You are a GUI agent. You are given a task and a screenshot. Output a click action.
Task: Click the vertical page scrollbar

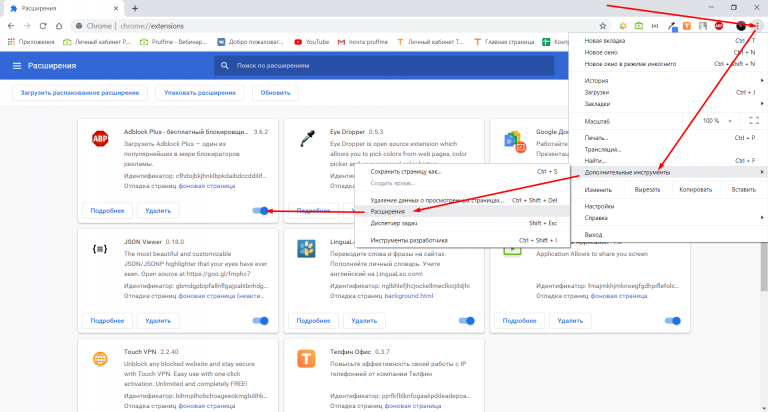764,267
